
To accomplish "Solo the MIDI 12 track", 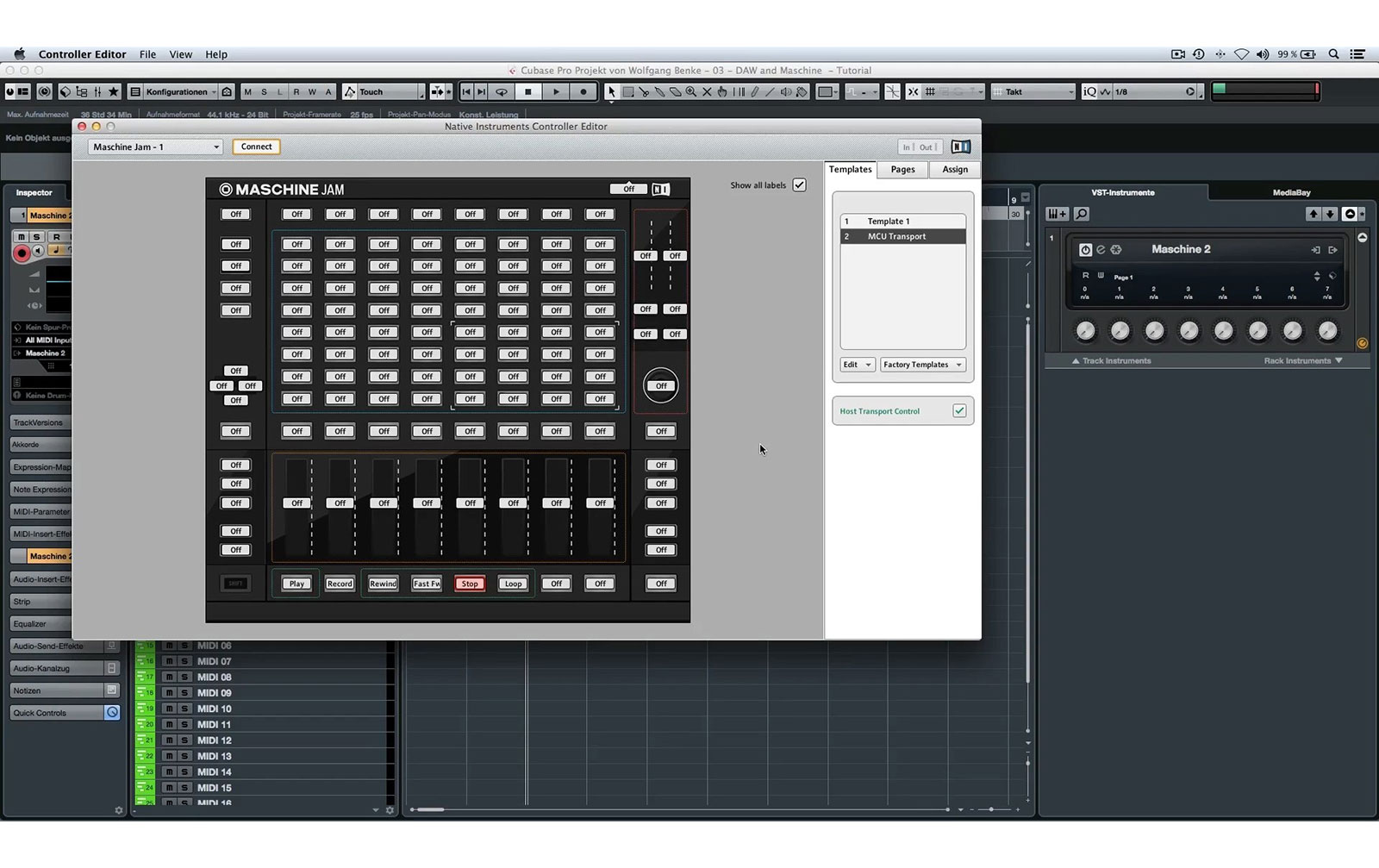I will click(184, 740).
